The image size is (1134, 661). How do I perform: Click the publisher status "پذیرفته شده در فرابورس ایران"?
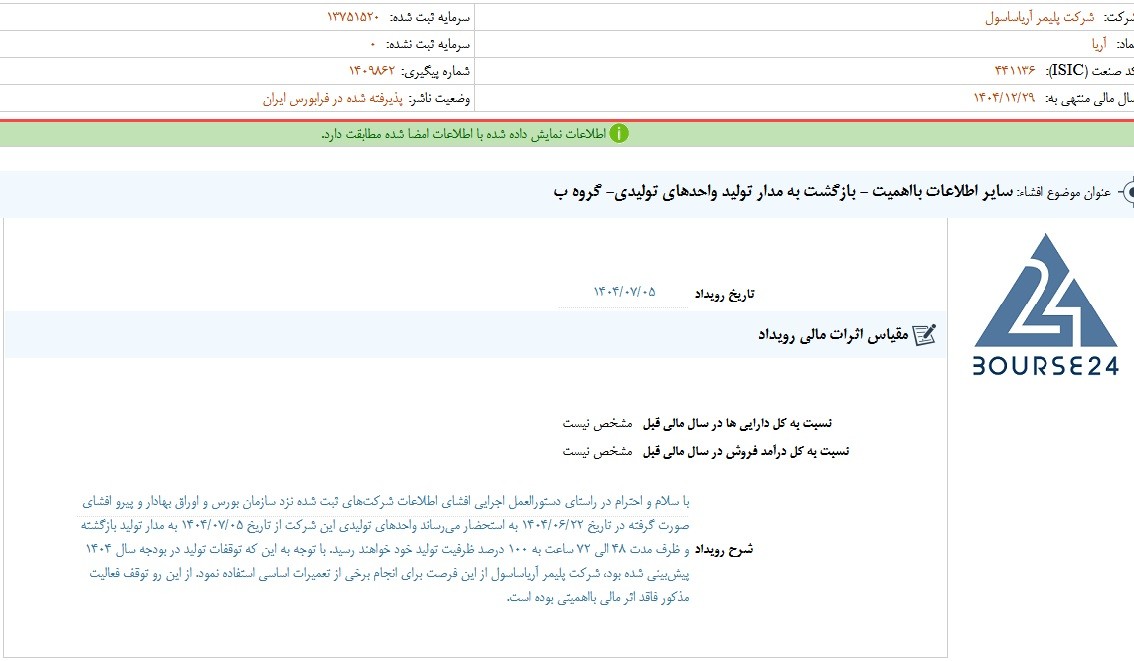(x=333, y=98)
